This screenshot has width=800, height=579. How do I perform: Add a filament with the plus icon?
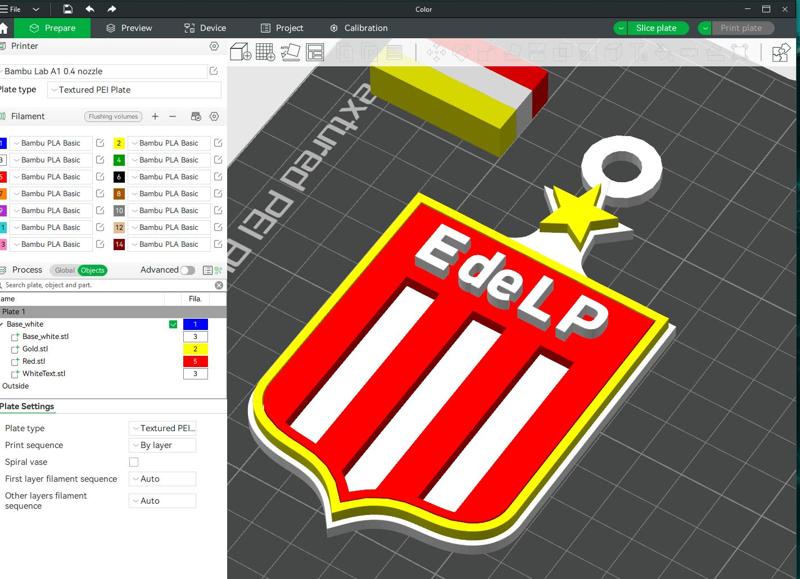pos(155,116)
